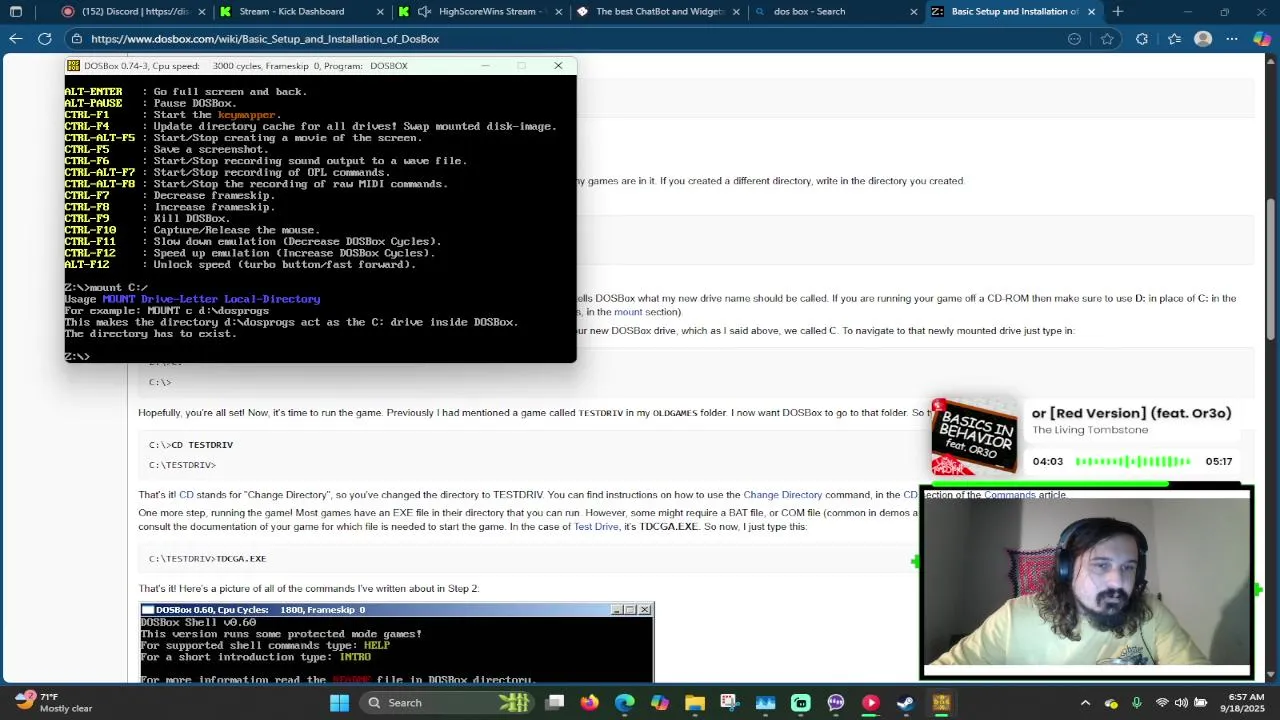Unmute the HighScoreWins Stream tab speaker icon
Screen dimensions: 1280x720
[424, 12]
